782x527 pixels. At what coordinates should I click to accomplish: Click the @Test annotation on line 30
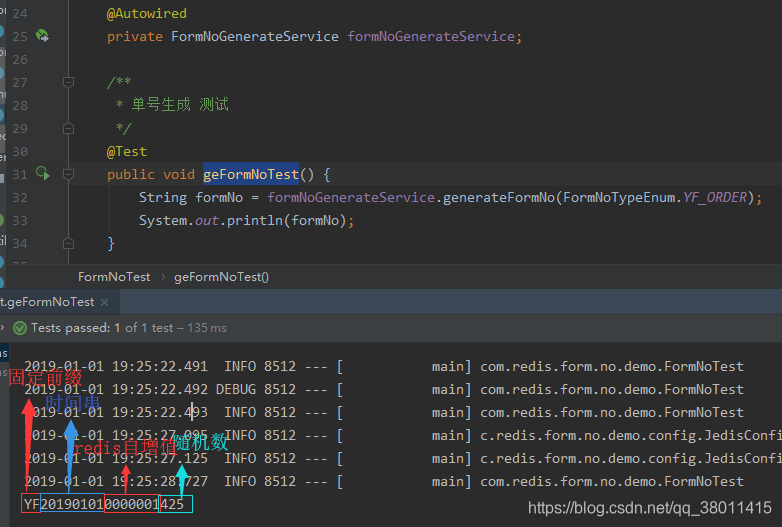click(127, 152)
